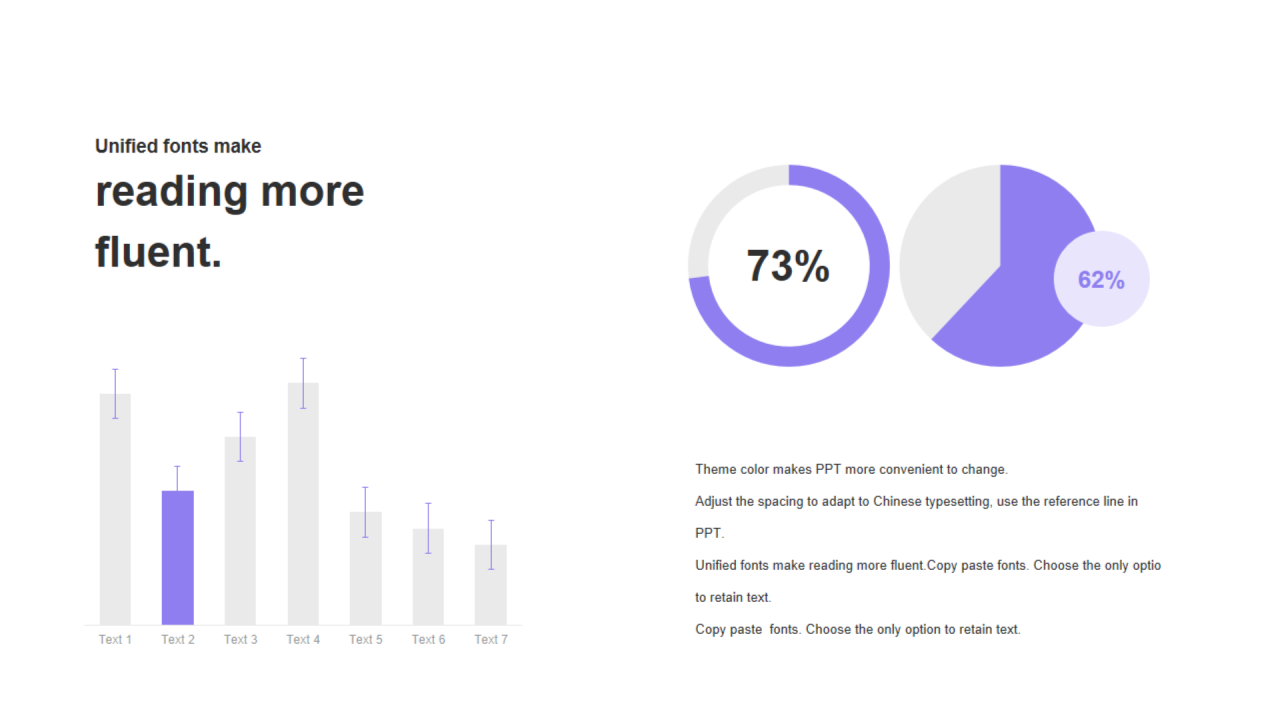The height and width of the screenshot is (720, 1280).
Task: Click the 62% lavender circle badge
Action: 1101,279
